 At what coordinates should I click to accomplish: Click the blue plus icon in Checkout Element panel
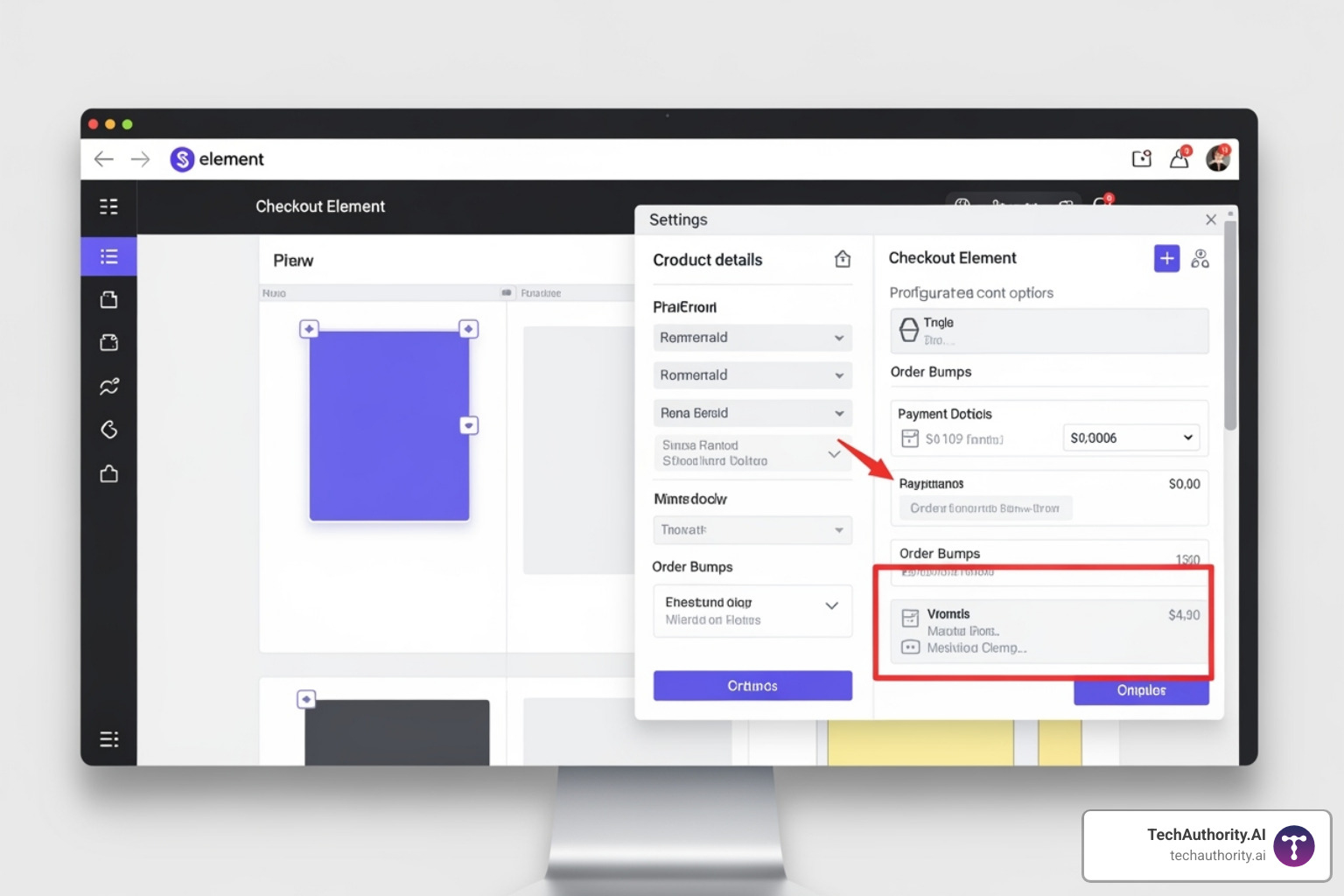pyautogui.click(x=1166, y=258)
